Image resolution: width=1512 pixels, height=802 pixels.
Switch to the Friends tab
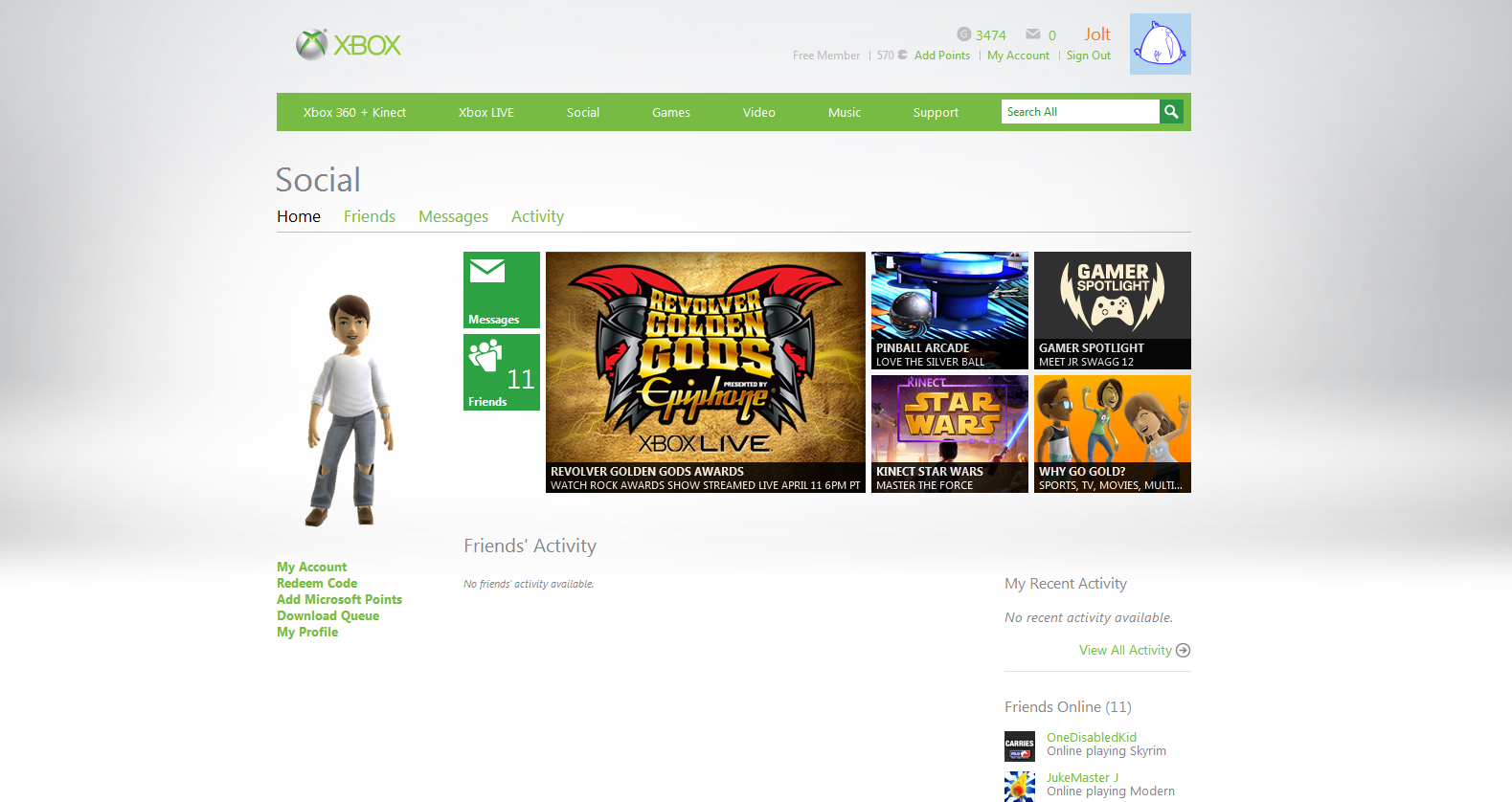pyautogui.click(x=370, y=216)
